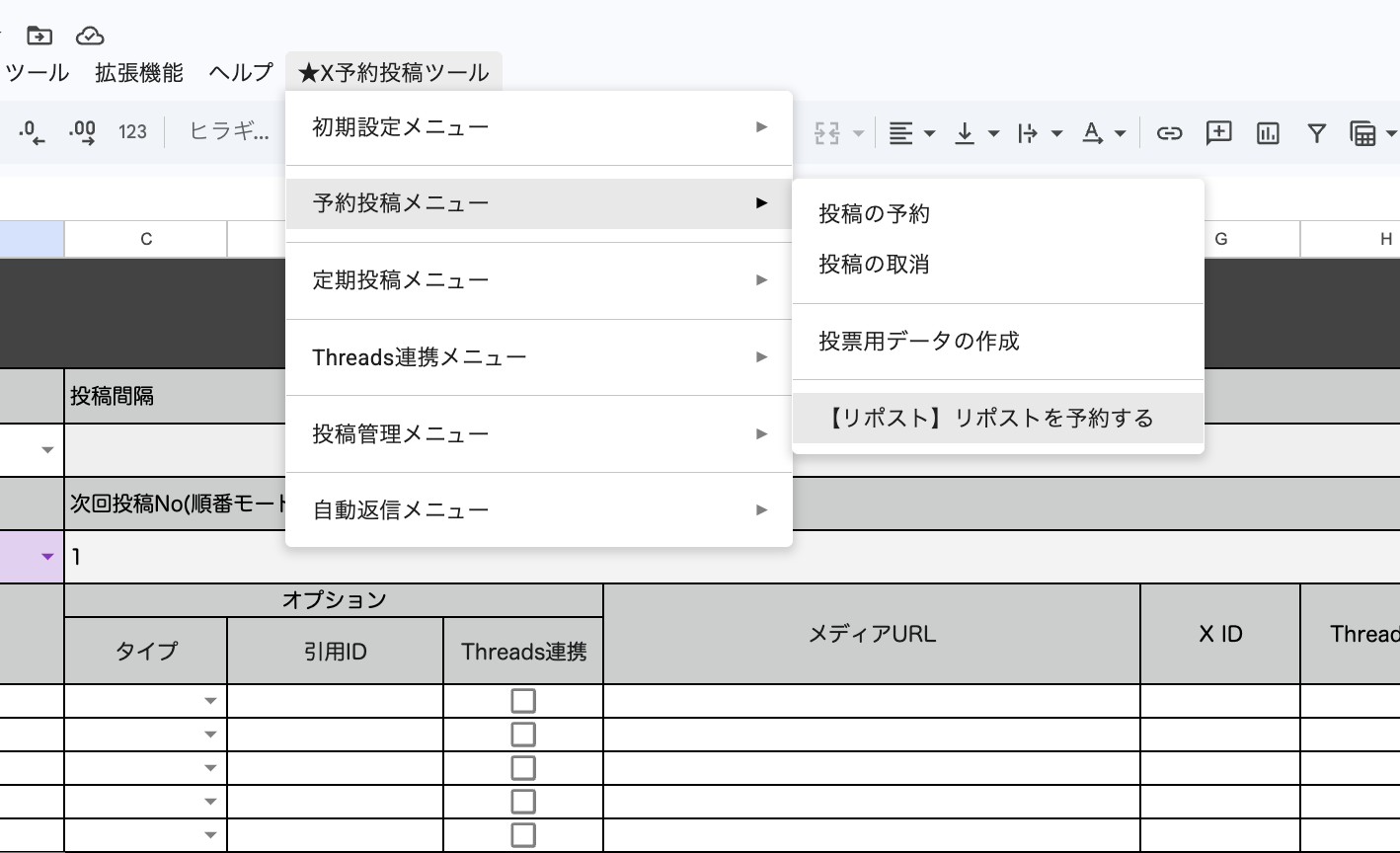Click the タイプ header cell
Screen dimensions: 1400x853
[x=146, y=651]
